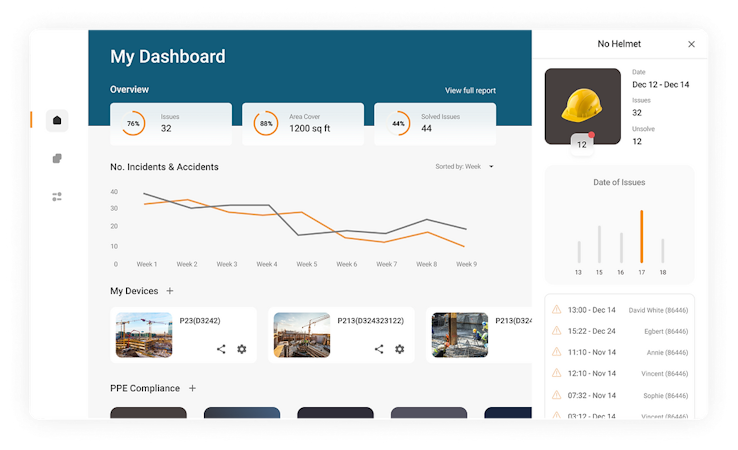Select the day 15 bar in chart
The width and height of the screenshot is (738, 450).
pos(599,244)
